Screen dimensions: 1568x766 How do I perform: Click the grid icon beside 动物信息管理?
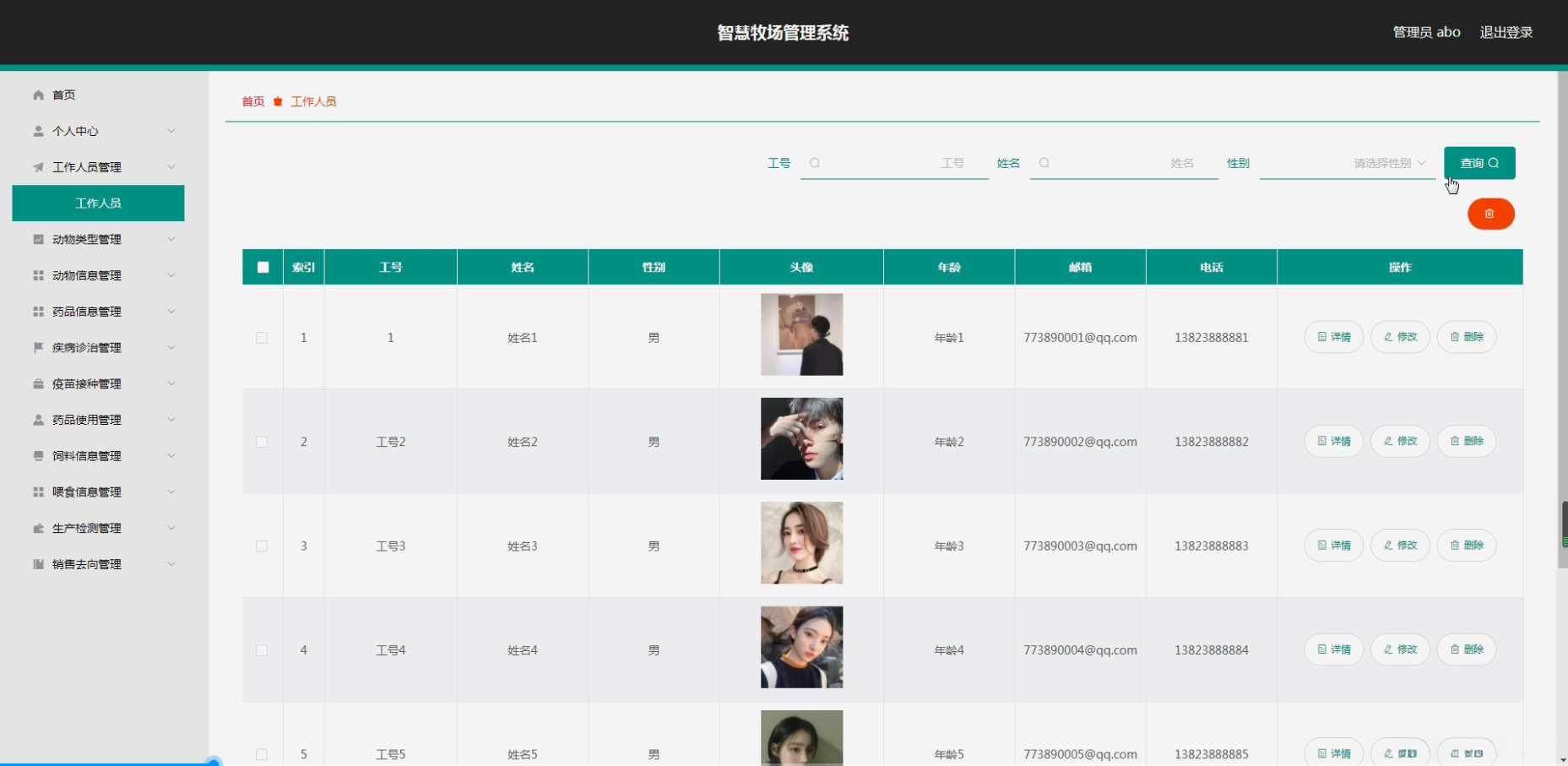coord(38,275)
